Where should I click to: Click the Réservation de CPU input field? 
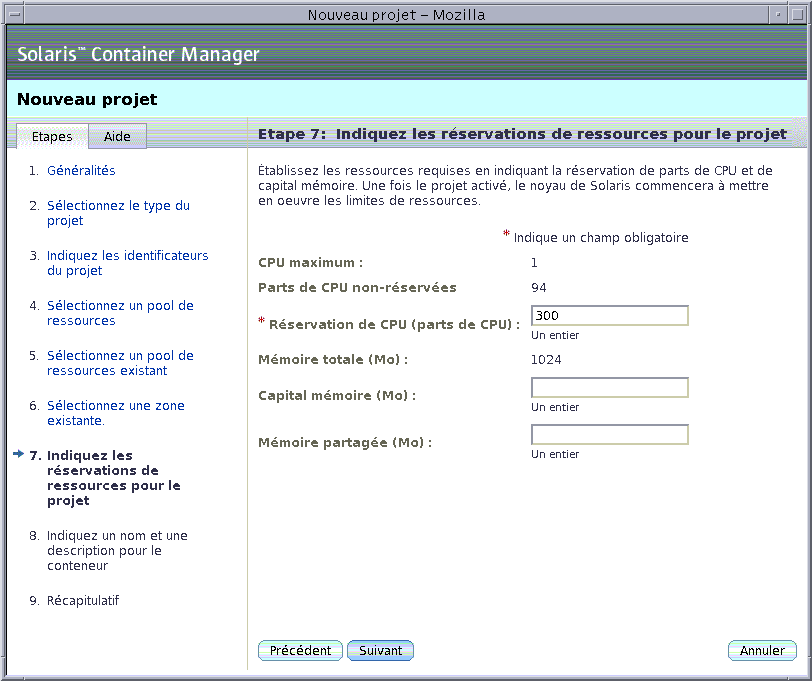[610, 315]
